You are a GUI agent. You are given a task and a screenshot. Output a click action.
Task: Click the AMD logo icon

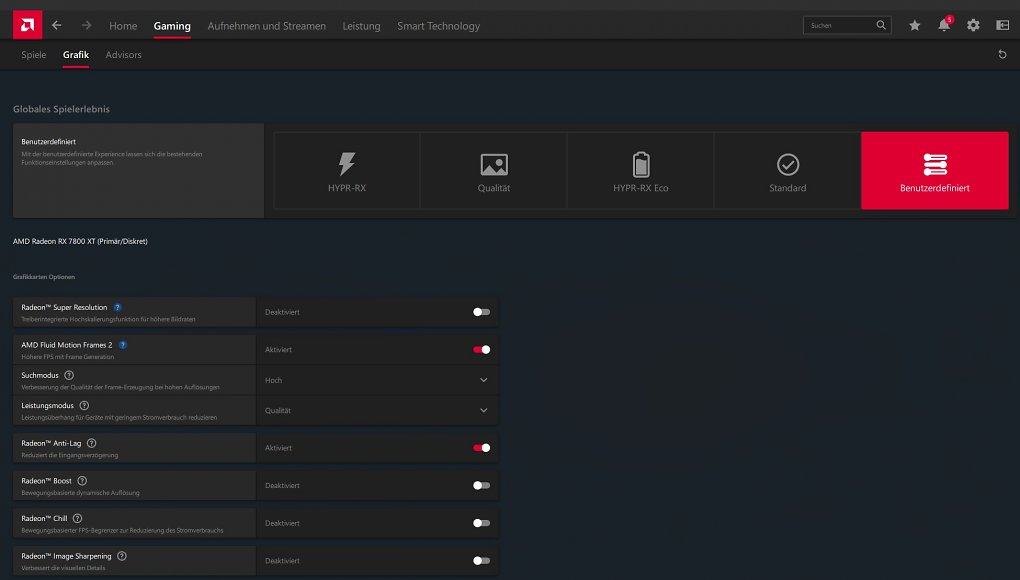(x=27, y=25)
